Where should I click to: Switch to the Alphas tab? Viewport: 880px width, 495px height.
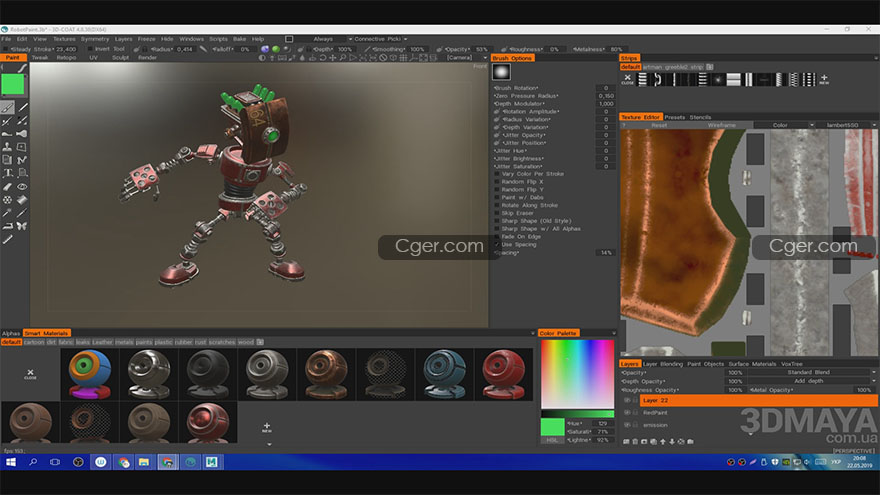[11, 333]
